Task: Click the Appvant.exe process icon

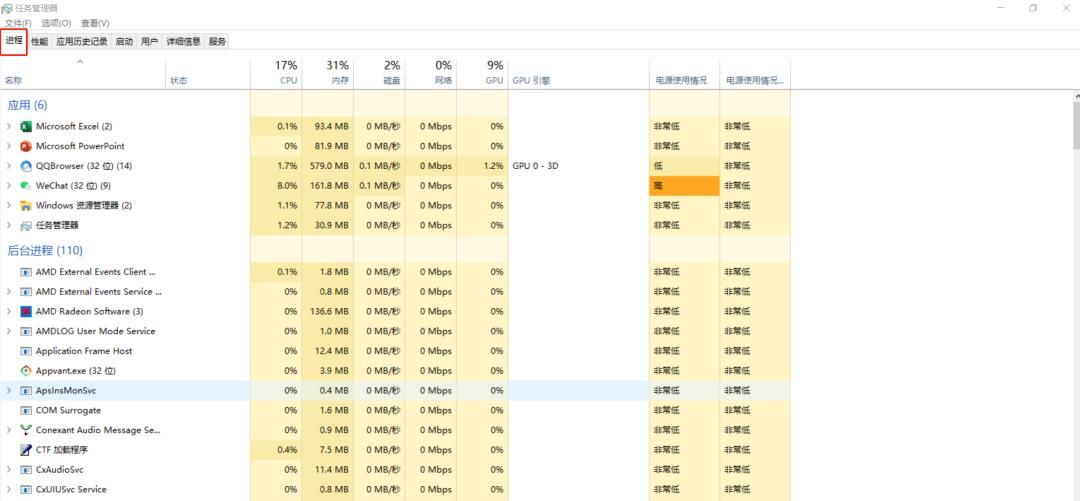Action: [x=26, y=371]
